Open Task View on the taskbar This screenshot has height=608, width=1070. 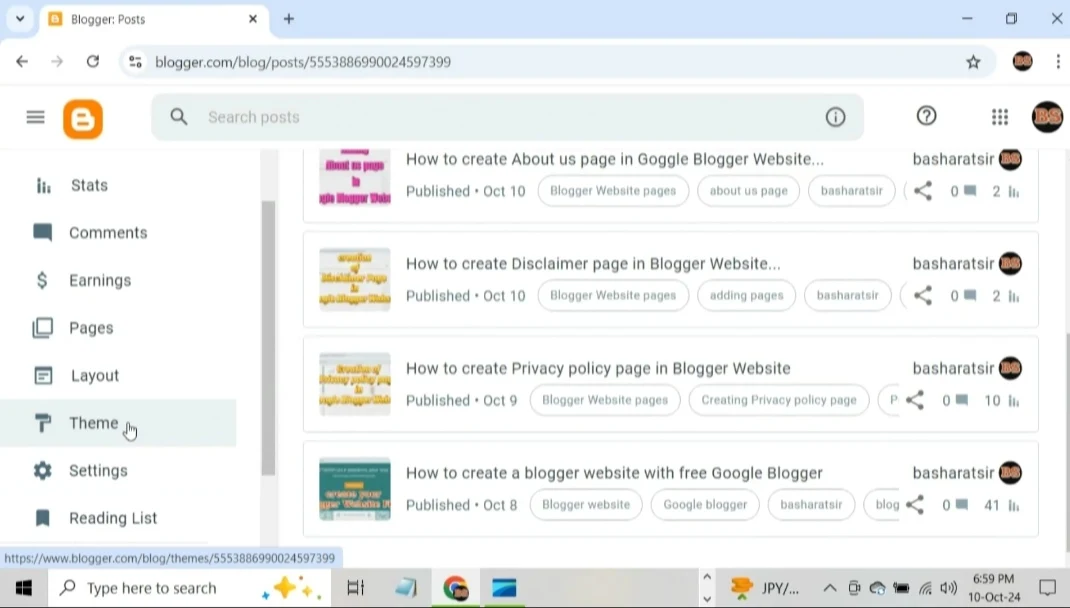coord(356,588)
